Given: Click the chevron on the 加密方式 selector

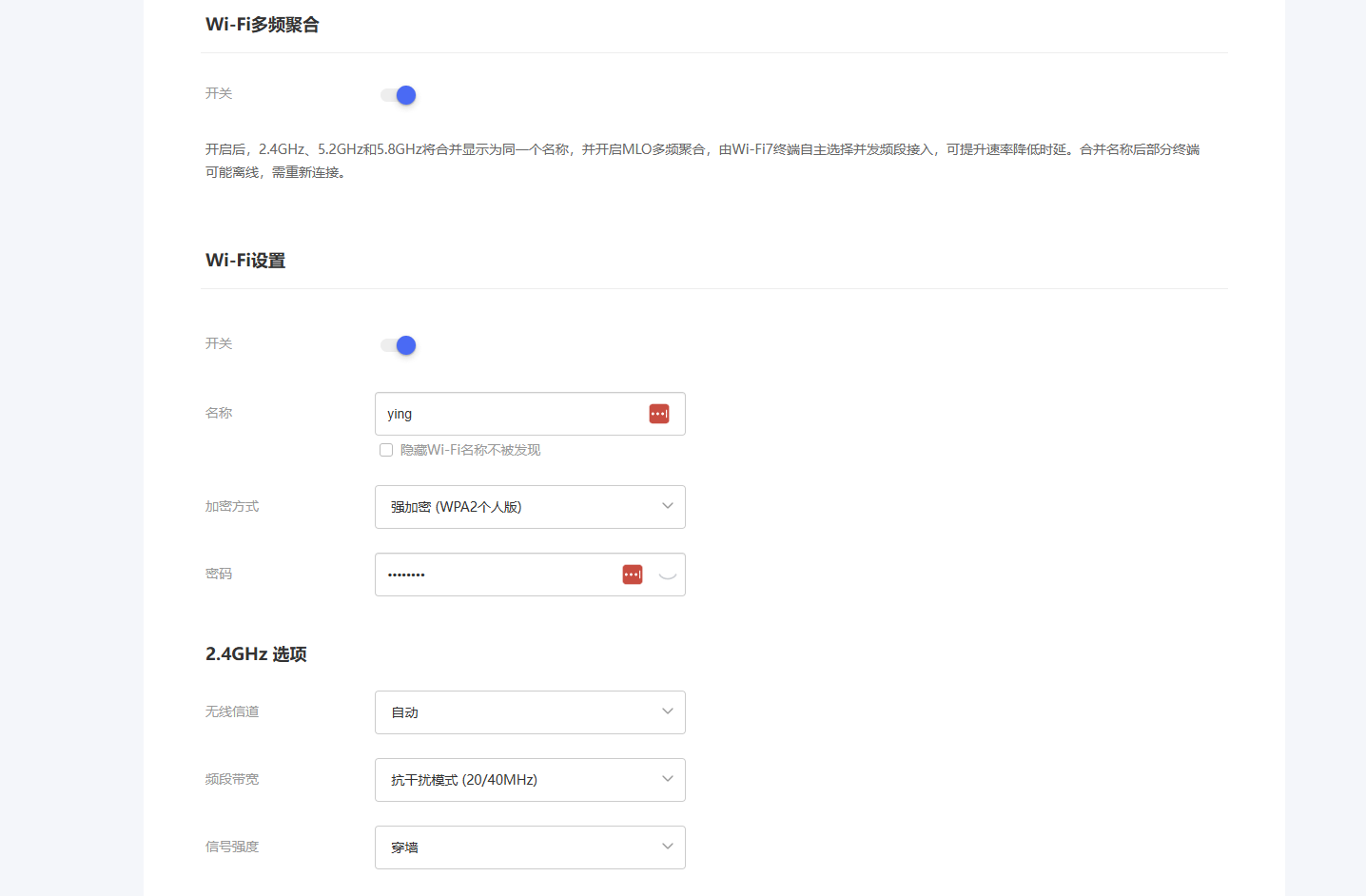Looking at the screenshot, I should (667, 506).
